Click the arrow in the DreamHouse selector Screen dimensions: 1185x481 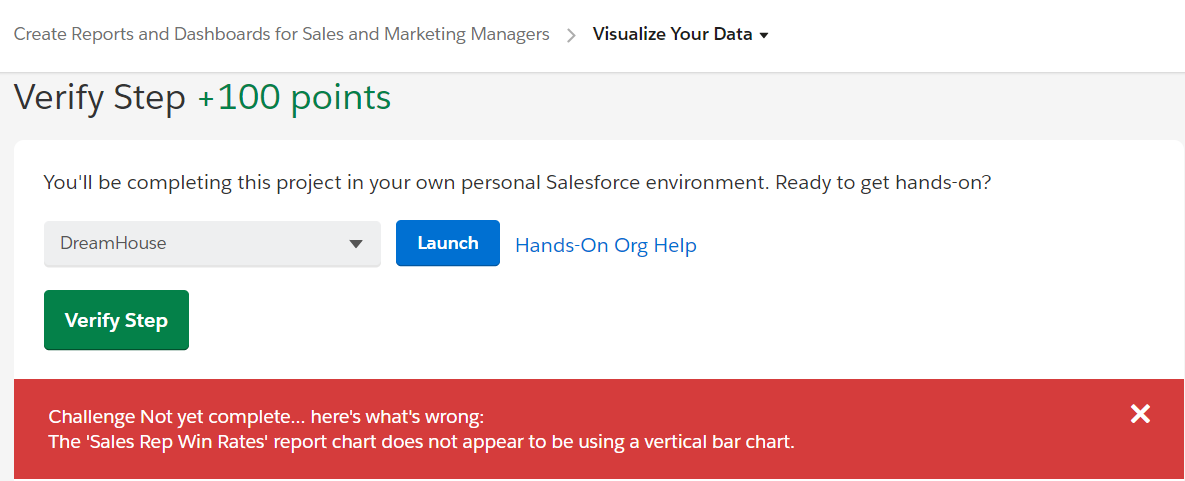(356, 244)
